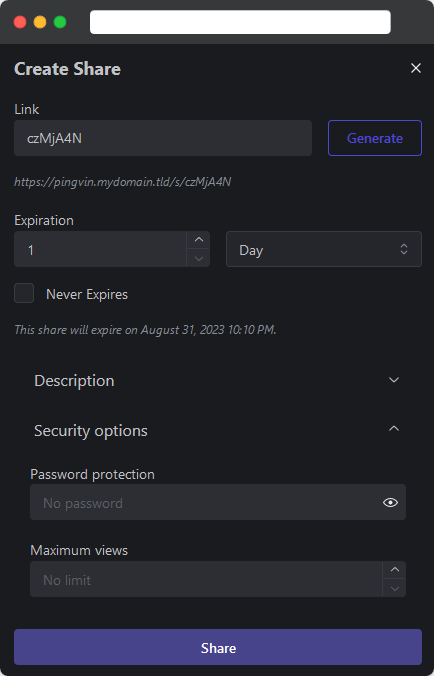The height and width of the screenshot is (676, 434).
Task: Decrease maximum views with down arrow
Action: (x=394, y=588)
